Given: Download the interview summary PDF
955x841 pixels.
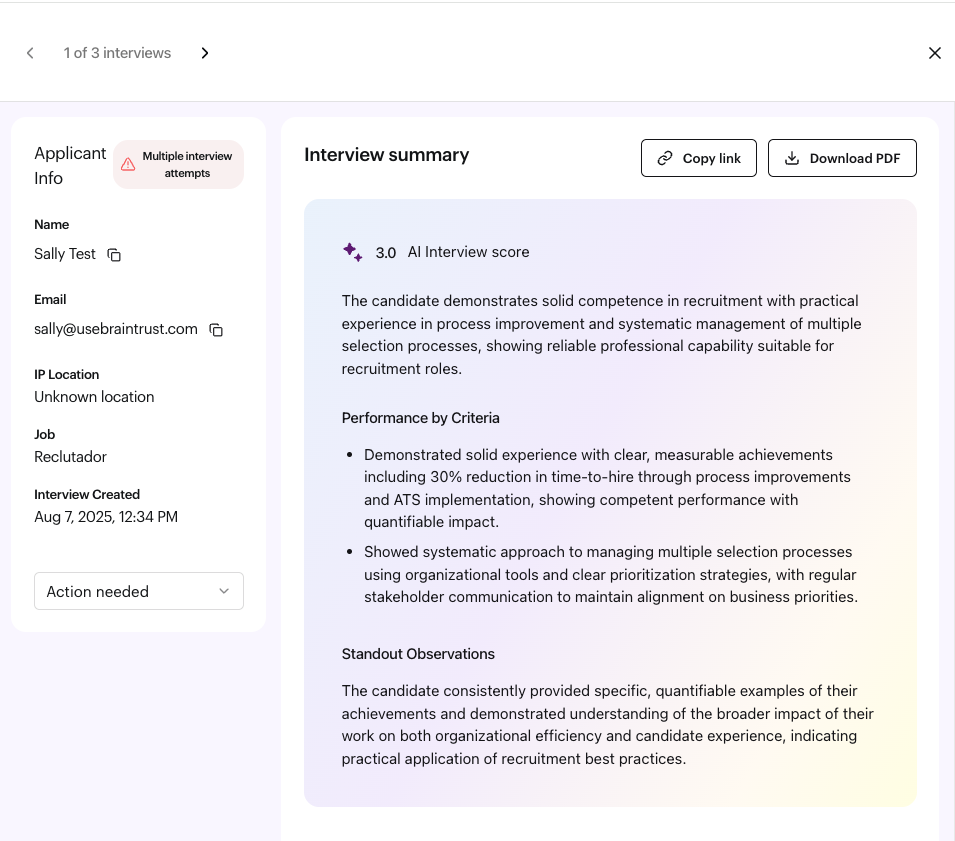Looking at the screenshot, I should pyautogui.click(x=841, y=158).
